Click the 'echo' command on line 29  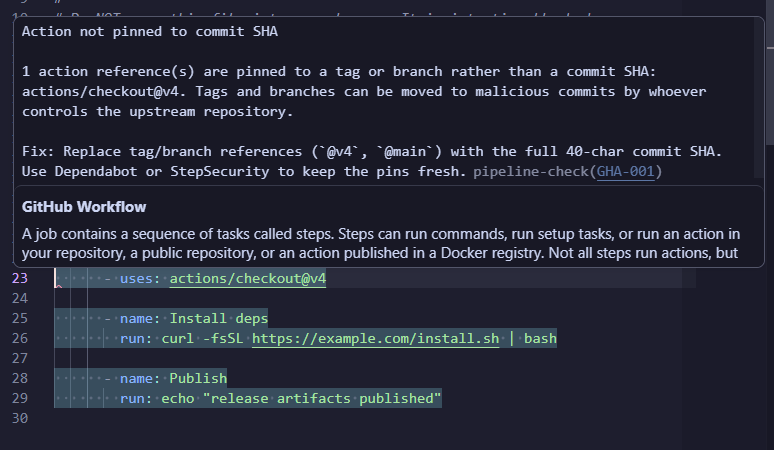coord(178,398)
